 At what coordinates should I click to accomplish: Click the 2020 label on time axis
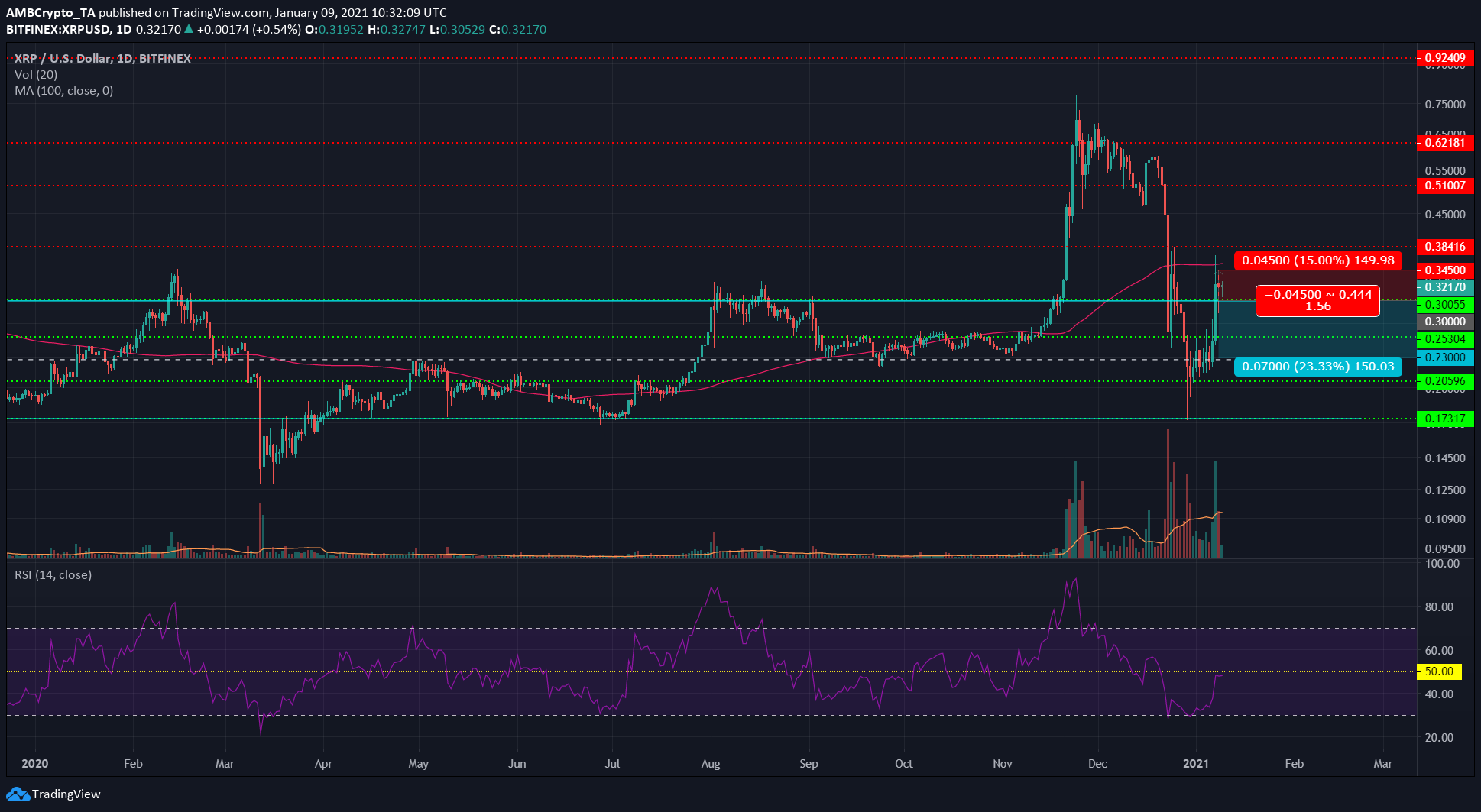pos(34,763)
